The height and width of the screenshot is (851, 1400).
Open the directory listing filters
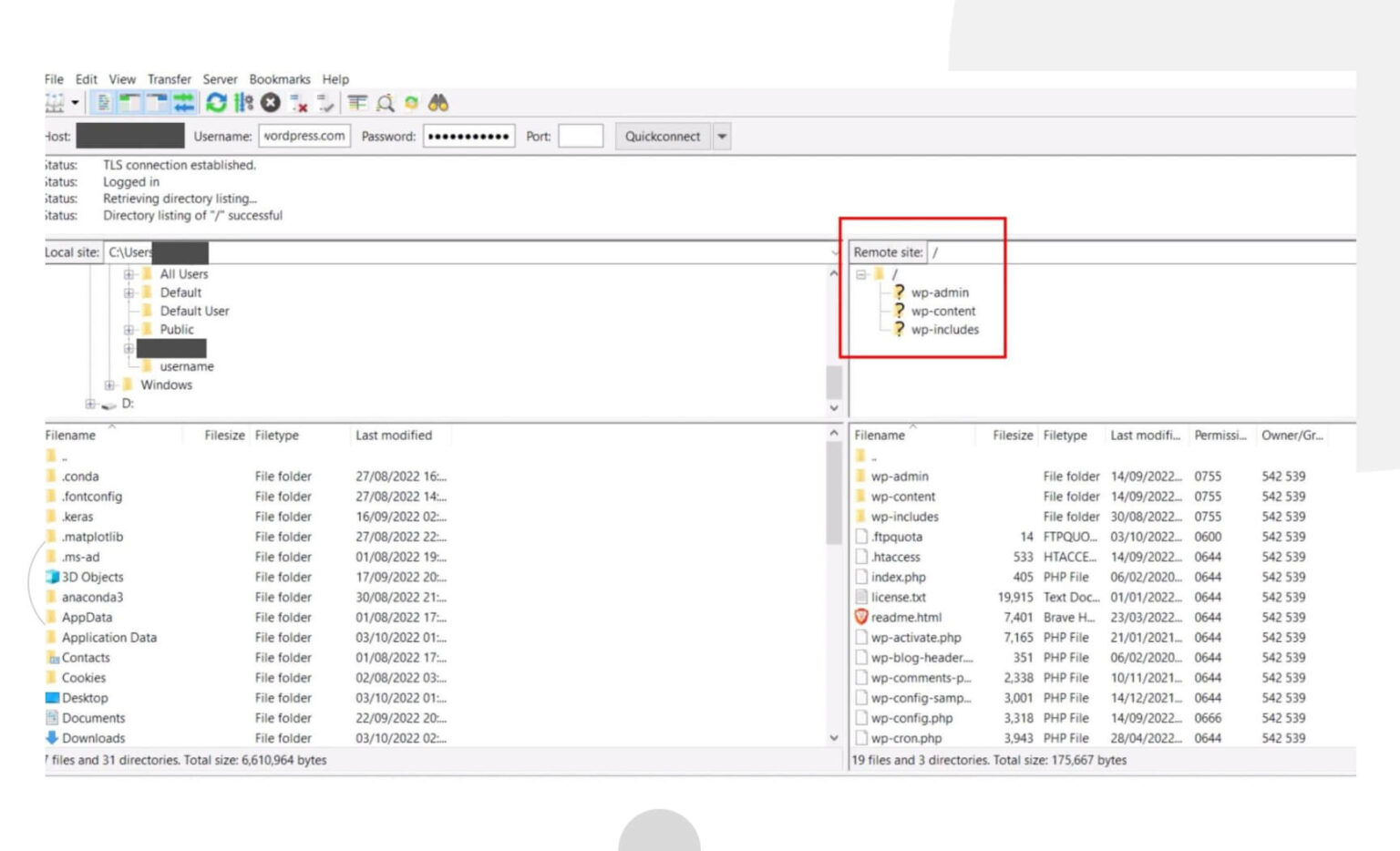click(x=355, y=102)
